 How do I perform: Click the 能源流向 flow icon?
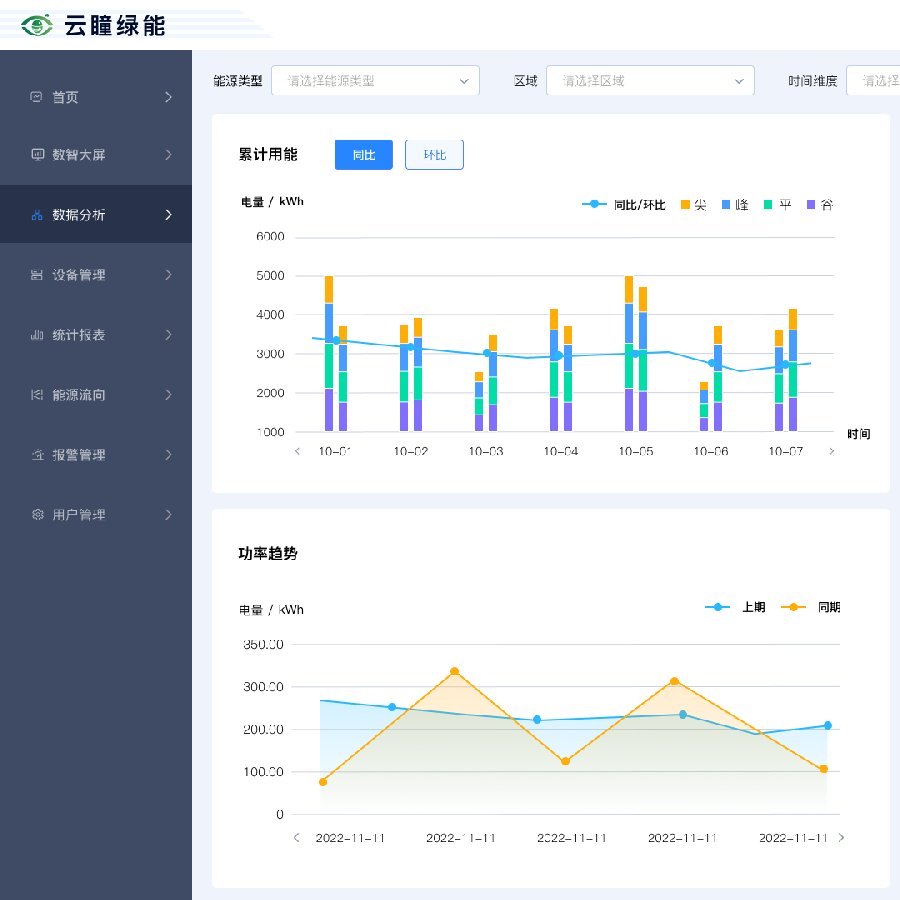[37, 395]
